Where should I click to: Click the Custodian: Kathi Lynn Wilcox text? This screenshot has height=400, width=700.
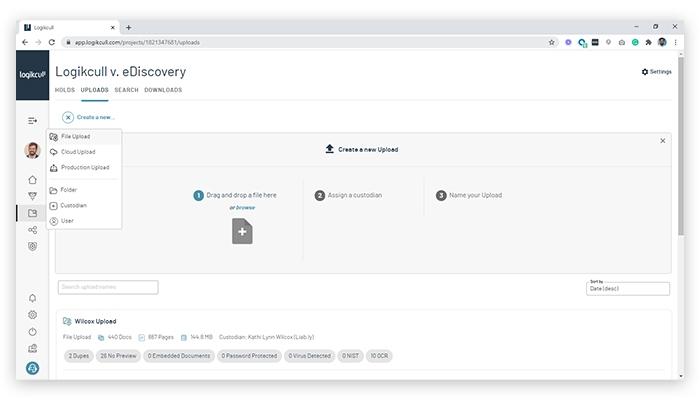pyautogui.click(x=267, y=338)
